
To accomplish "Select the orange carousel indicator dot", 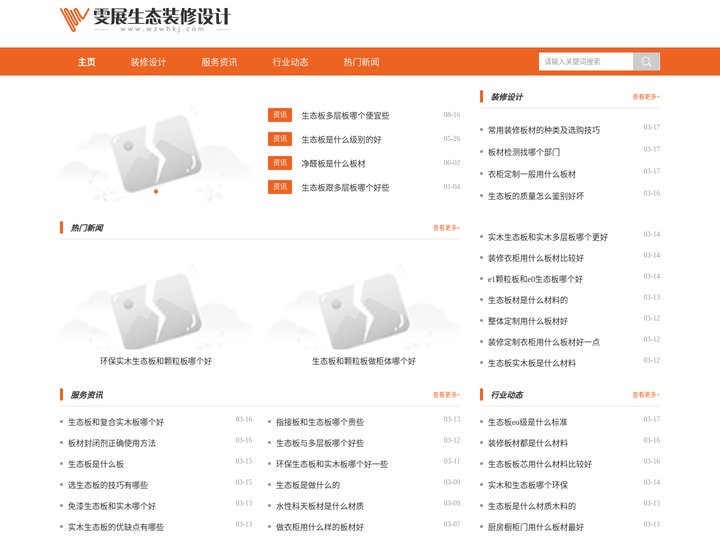I will tap(156, 191).
